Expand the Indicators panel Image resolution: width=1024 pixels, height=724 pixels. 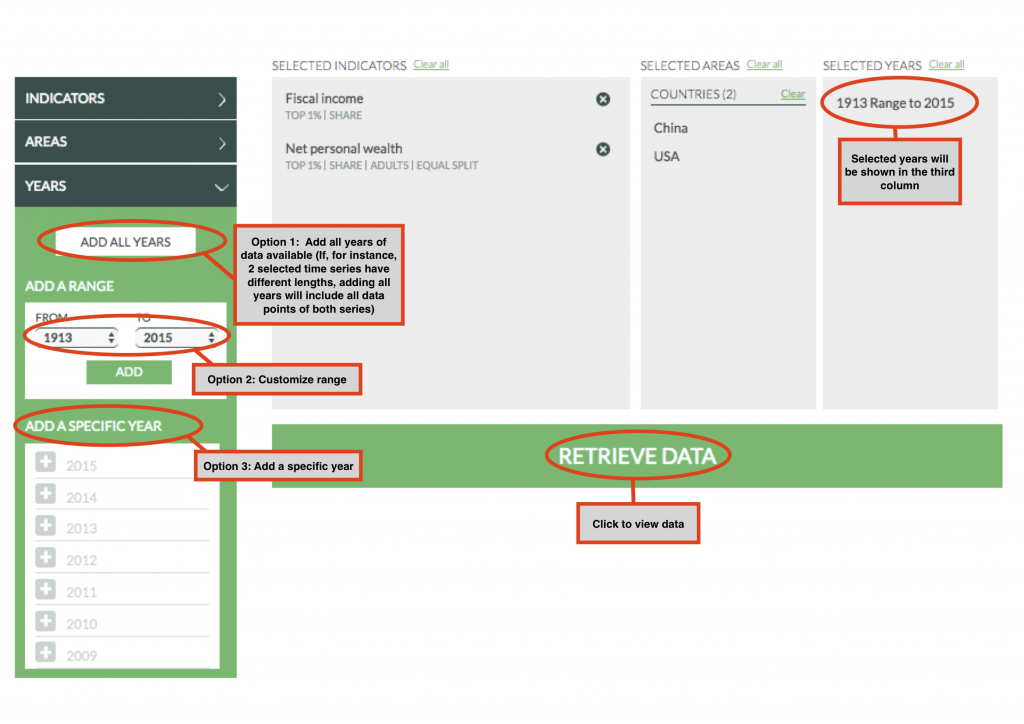click(125, 99)
